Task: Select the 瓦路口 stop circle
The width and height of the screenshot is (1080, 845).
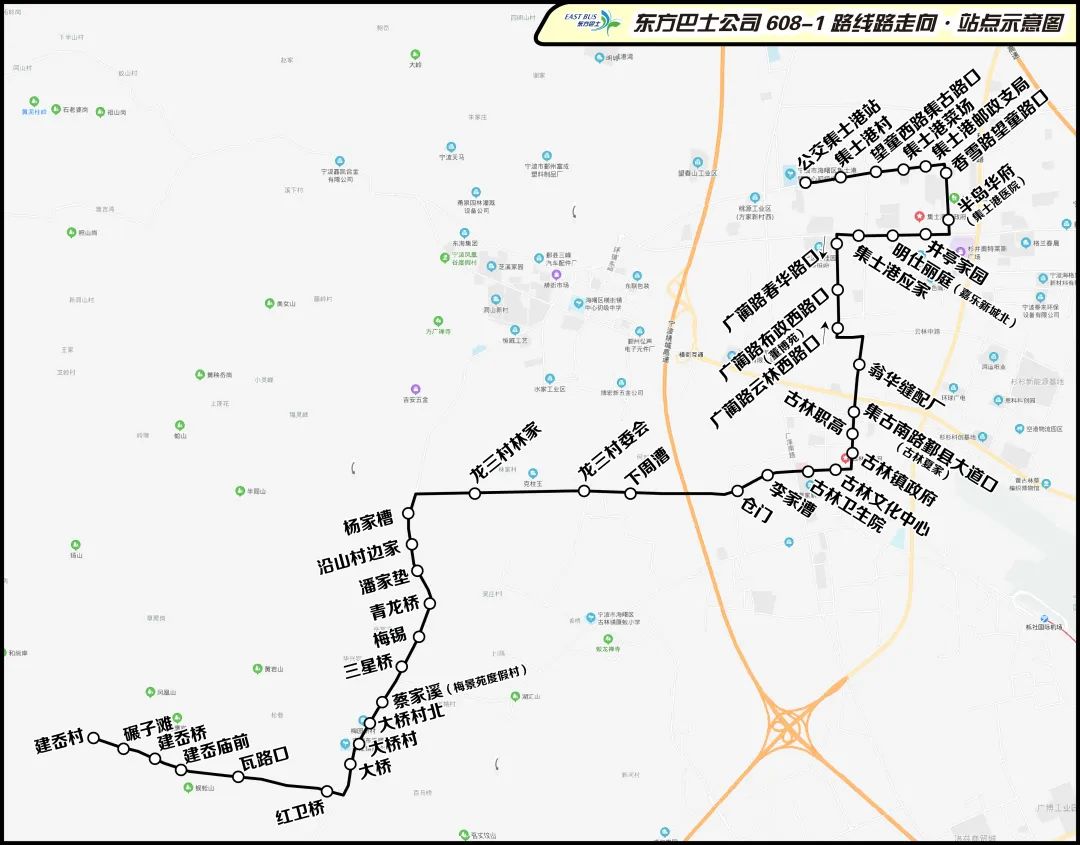Action: coord(238,776)
